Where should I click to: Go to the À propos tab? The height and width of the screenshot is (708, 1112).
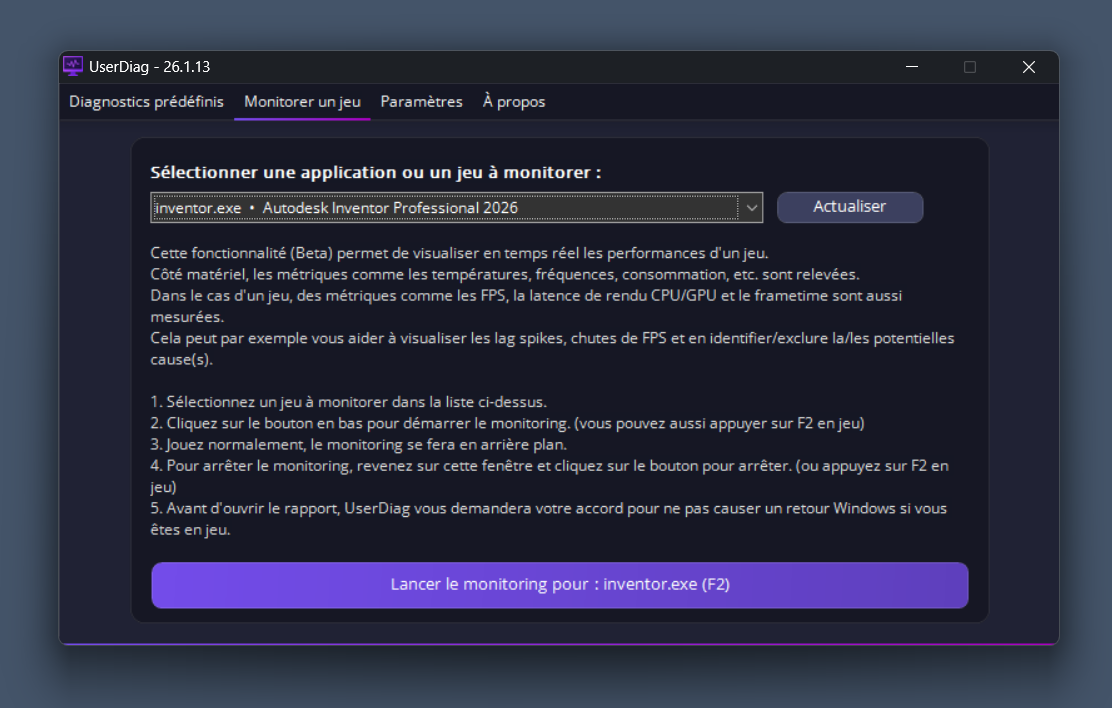(514, 102)
